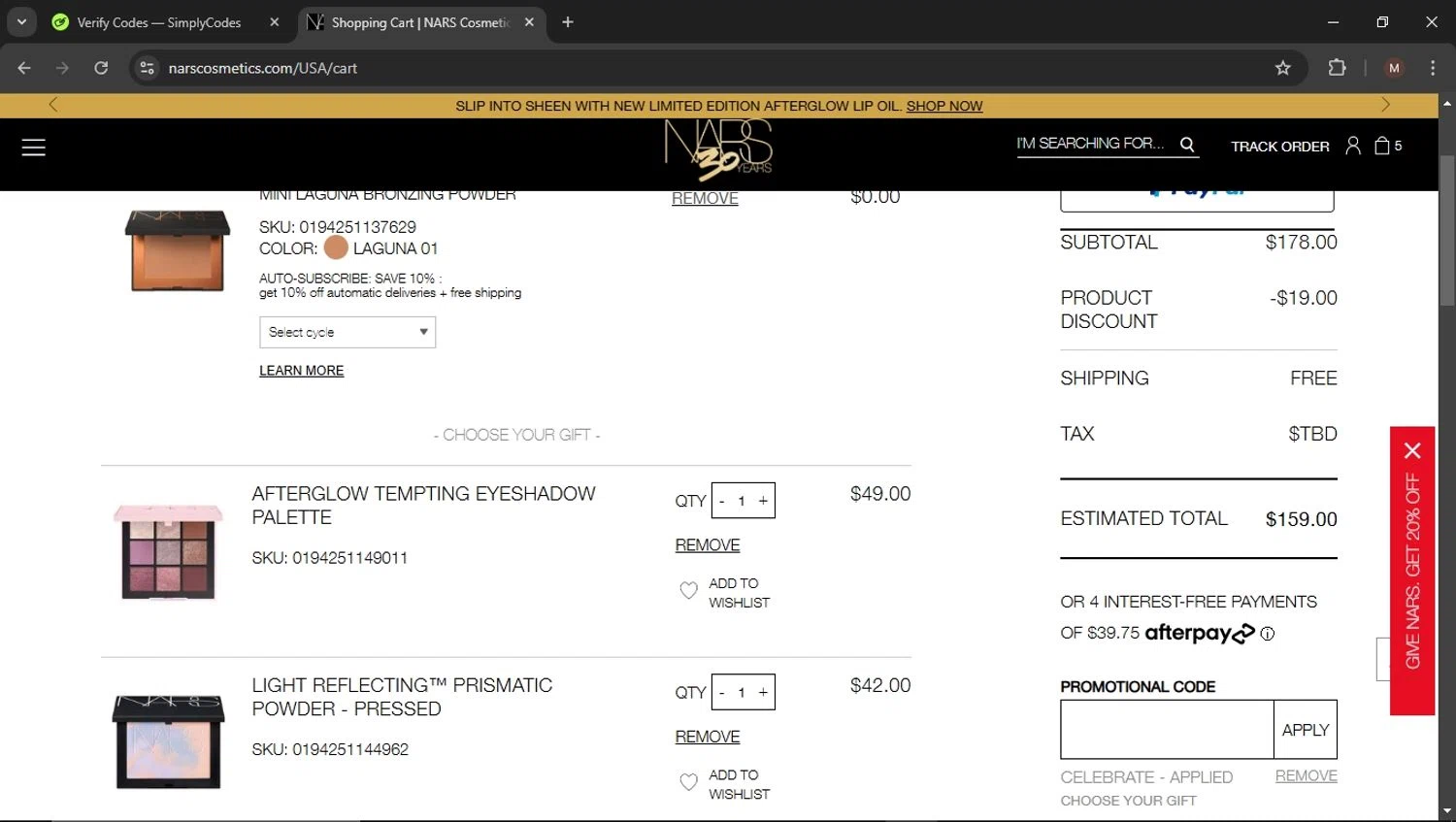This screenshot has width=1456, height=822.
Task: Click the SKU 0194251149011 text
Action: point(330,558)
